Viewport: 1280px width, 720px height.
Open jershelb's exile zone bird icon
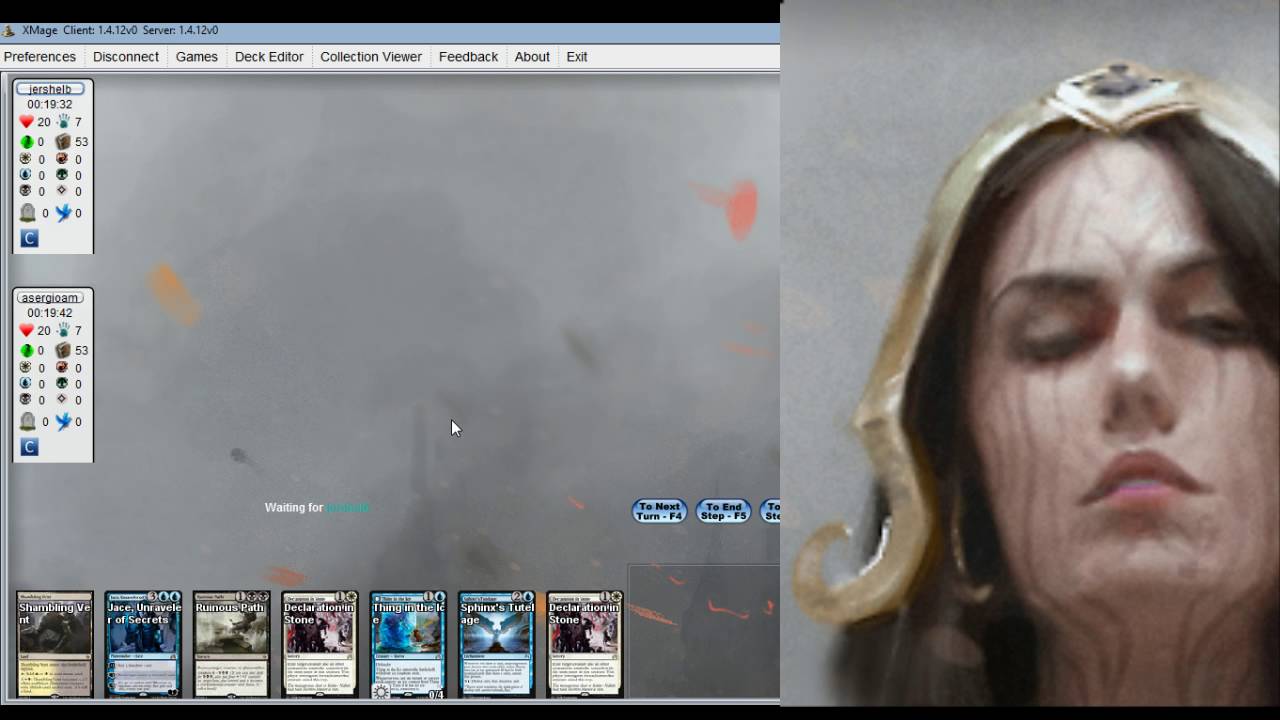pos(63,213)
